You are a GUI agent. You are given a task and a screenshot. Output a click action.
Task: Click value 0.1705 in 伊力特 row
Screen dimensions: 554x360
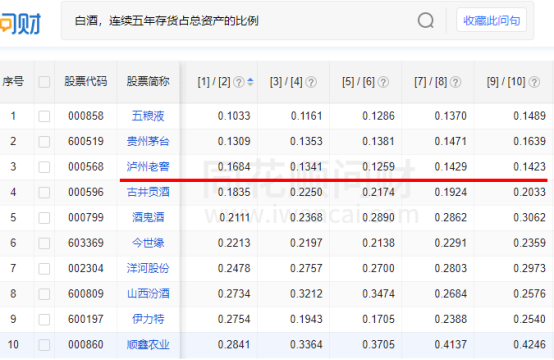coord(378,319)
